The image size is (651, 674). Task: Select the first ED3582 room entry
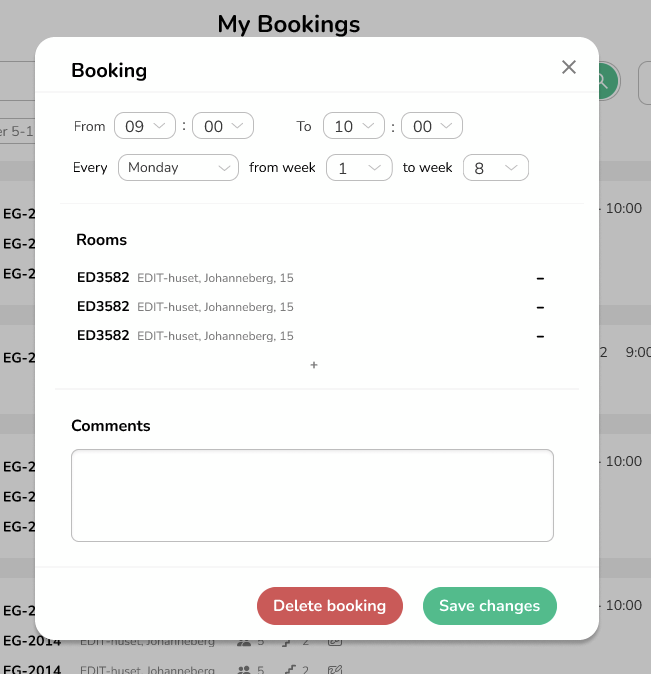pyautogui.click(x=185, y=278)
